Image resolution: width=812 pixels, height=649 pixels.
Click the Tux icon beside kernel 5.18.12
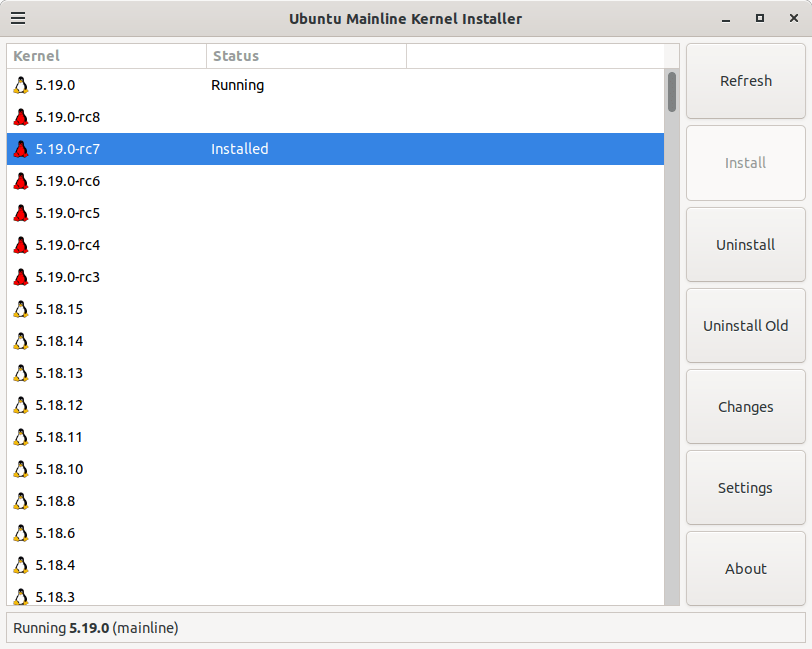(x=21, y=405)
